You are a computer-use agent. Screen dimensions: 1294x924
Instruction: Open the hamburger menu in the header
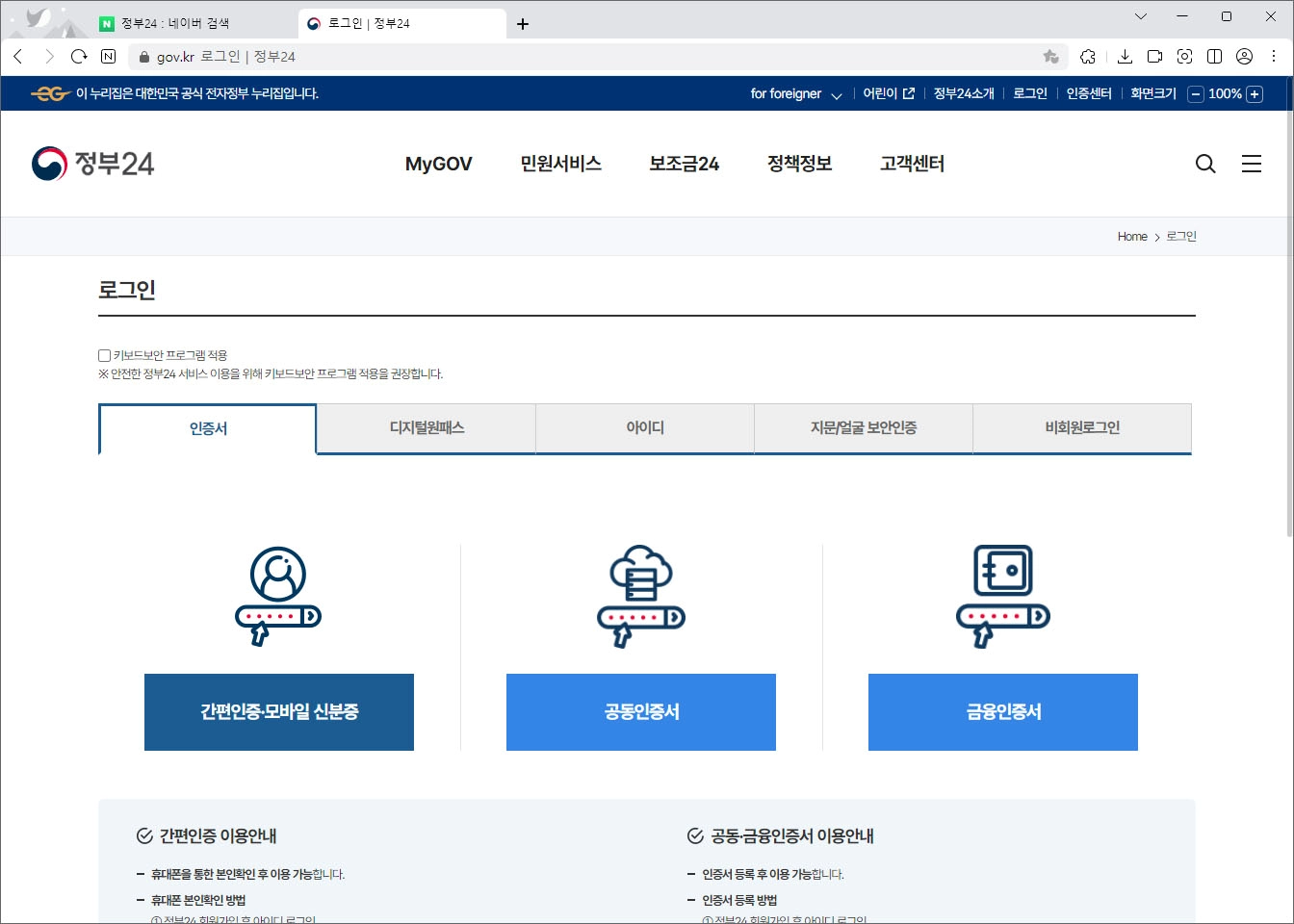[x=1252, y=164]
